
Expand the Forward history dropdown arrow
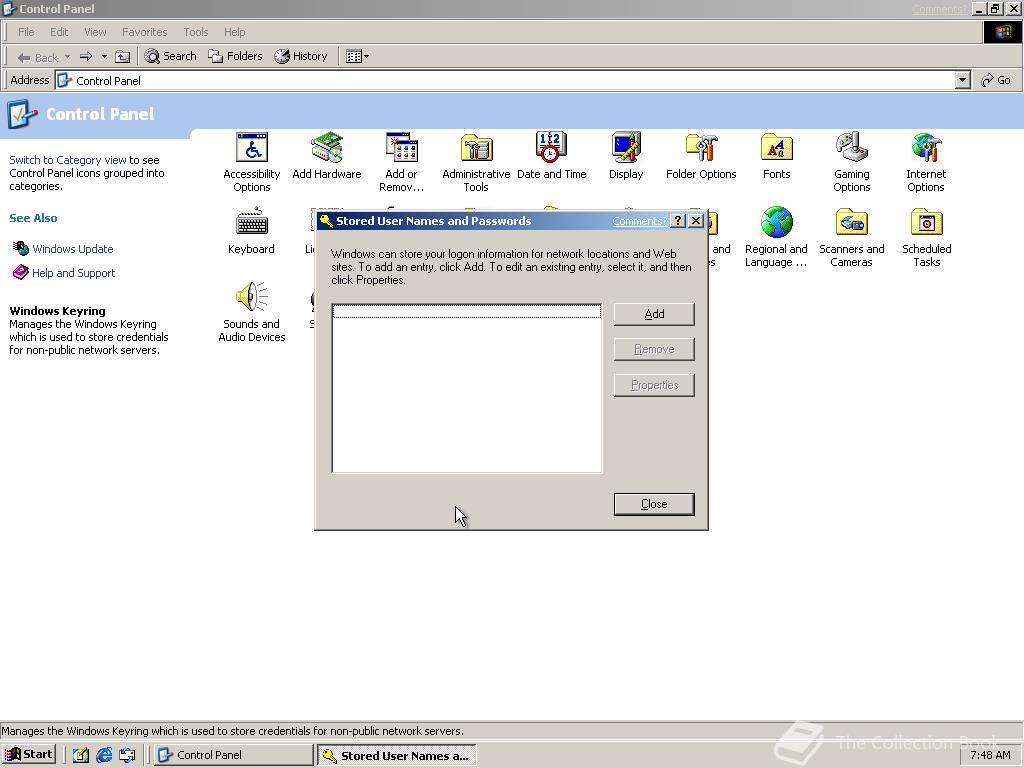point(104,57)
